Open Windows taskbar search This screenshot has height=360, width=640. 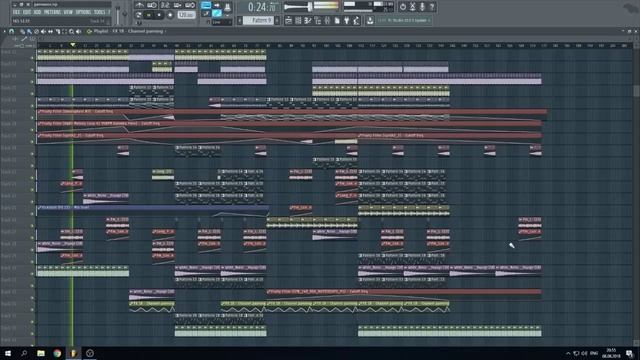pos(24,353)
